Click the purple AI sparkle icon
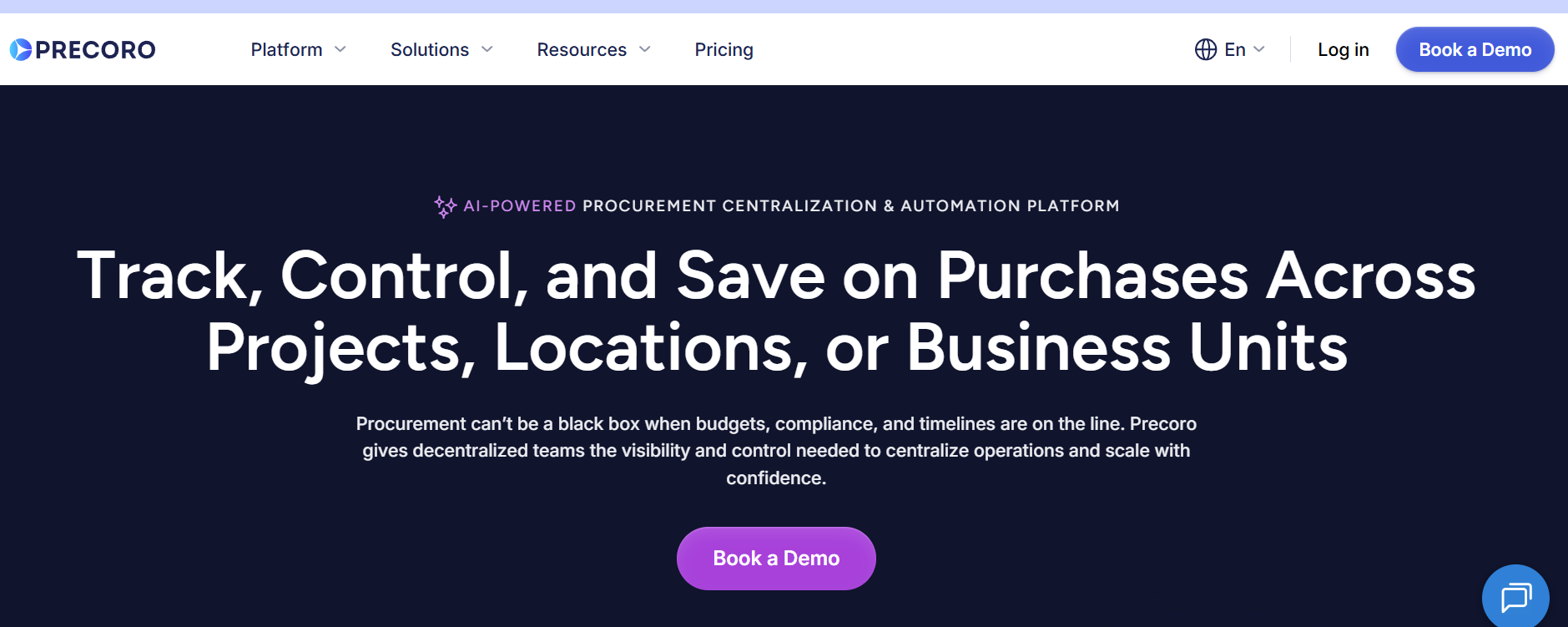 click(445, 206)
